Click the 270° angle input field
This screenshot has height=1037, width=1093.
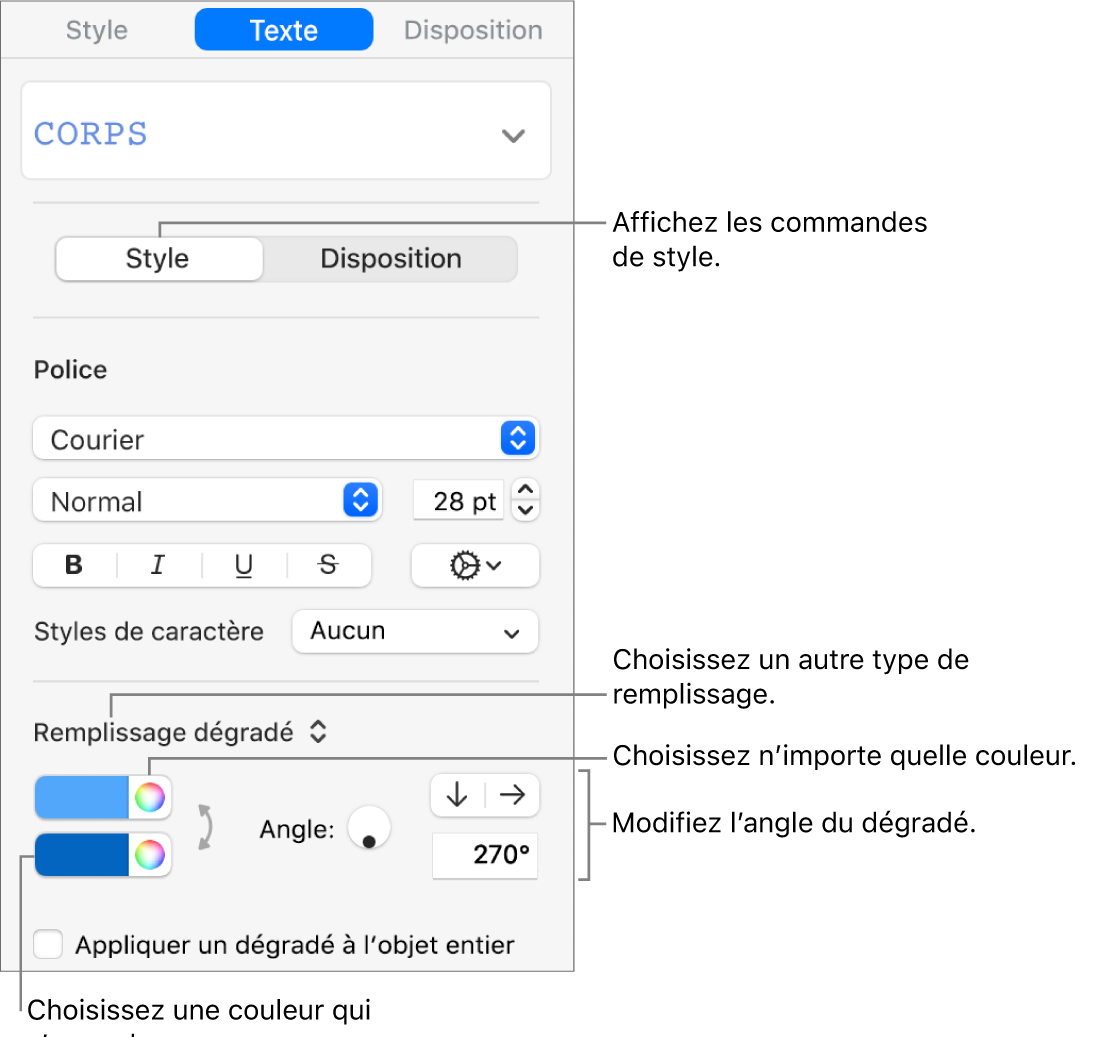485,857
